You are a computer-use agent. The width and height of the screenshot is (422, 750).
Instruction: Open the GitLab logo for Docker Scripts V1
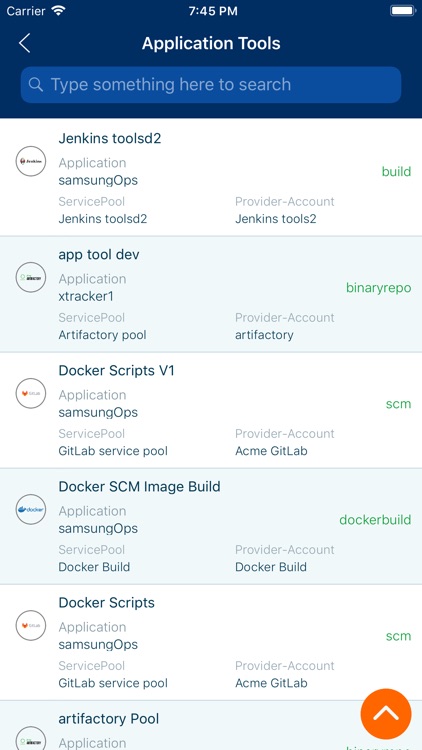[x=31, y=393]
